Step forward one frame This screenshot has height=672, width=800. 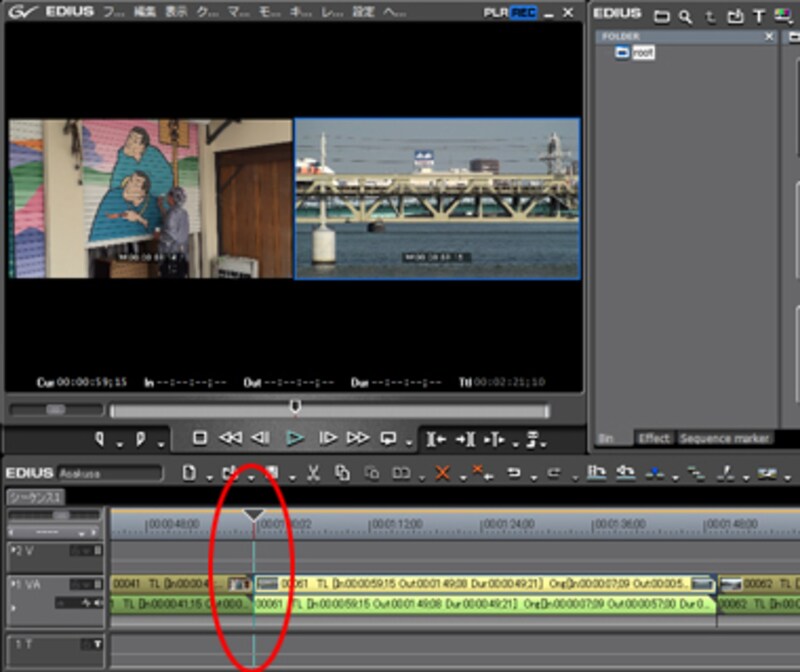point(327,438)
